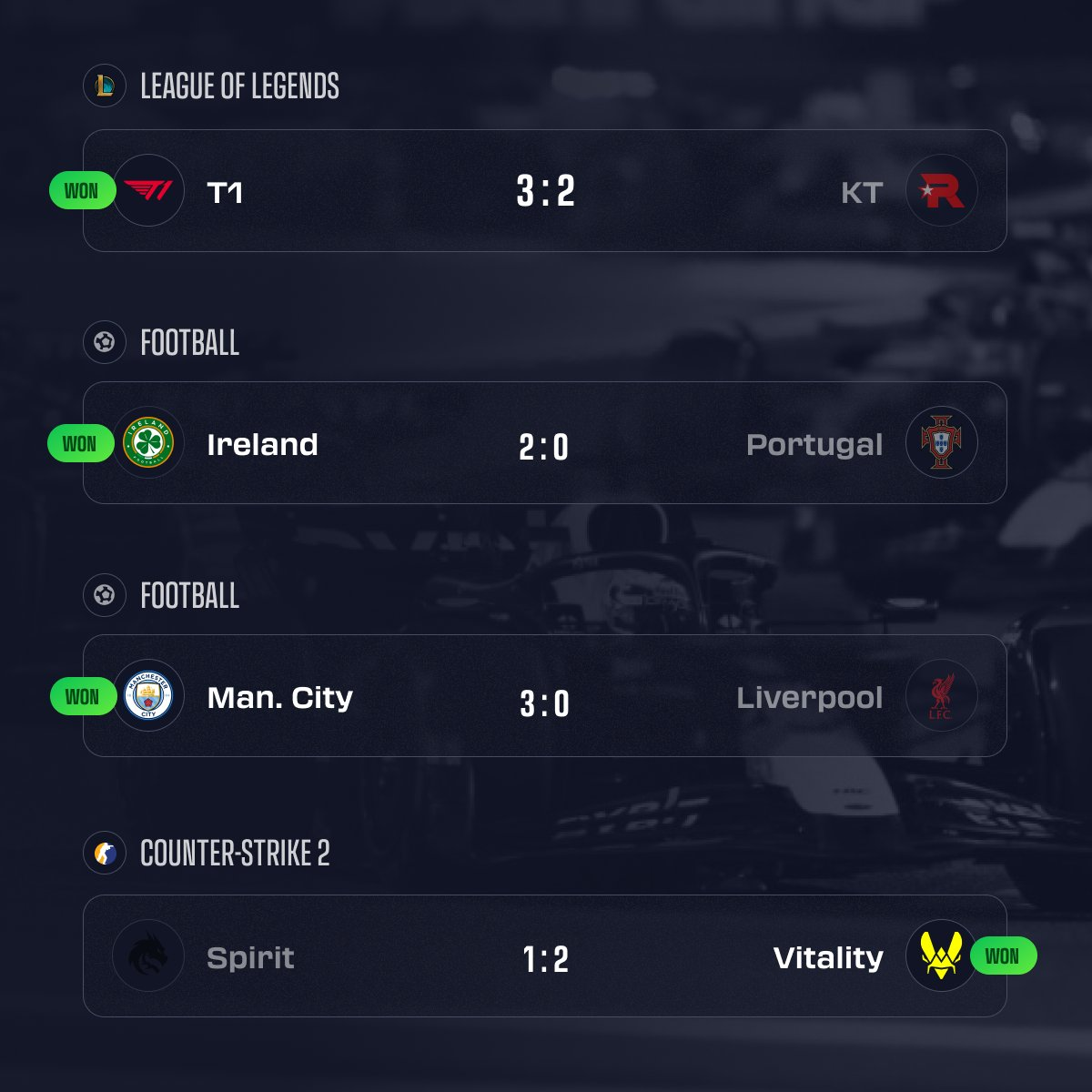Click the Counter-Strike 2 game icon
This screenshot has height=1092, width=1092.
104,854
